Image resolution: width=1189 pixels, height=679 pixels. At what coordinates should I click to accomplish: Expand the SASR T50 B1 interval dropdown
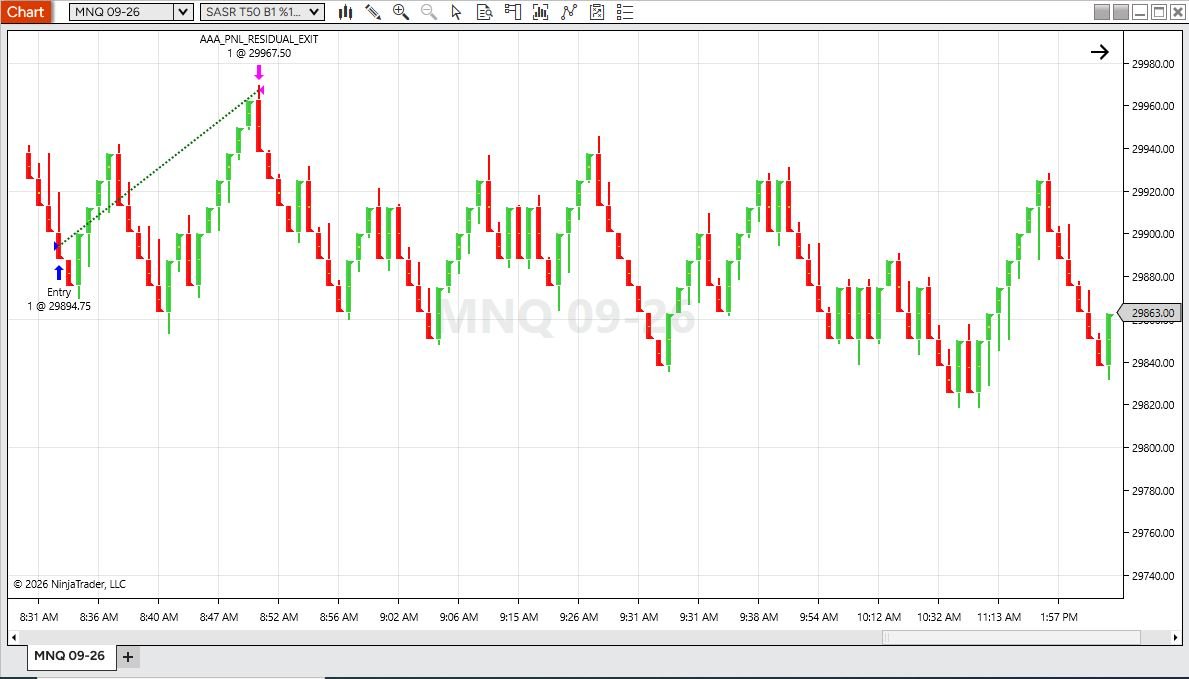(x=314, y=12)
